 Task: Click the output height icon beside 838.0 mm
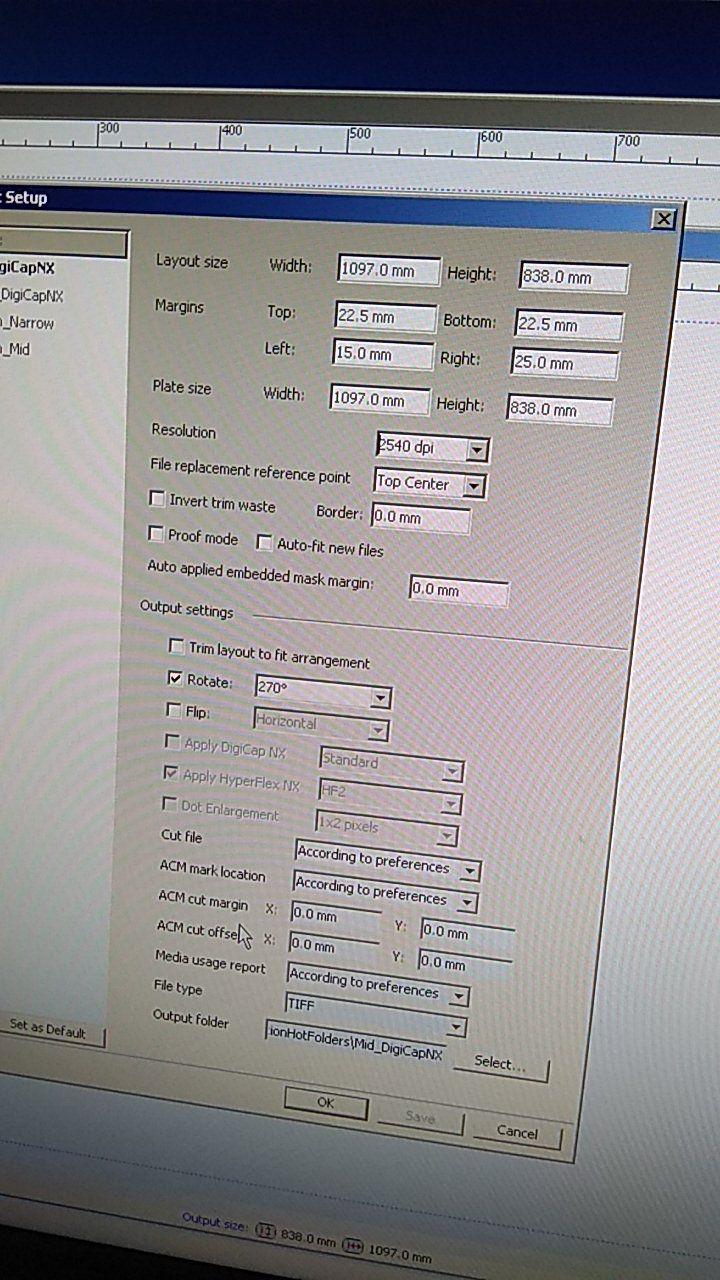pyautogui.click(x=265, y=1229)
